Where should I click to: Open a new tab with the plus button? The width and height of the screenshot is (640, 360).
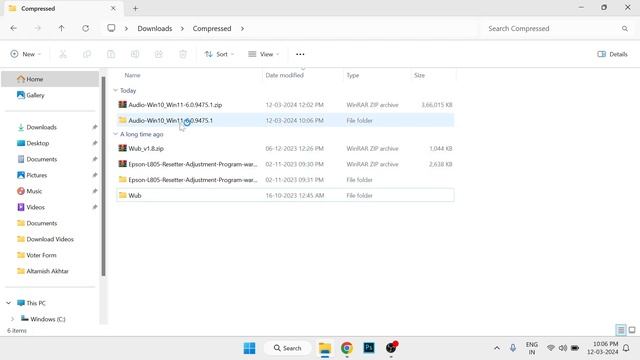(x=135, y=8)
